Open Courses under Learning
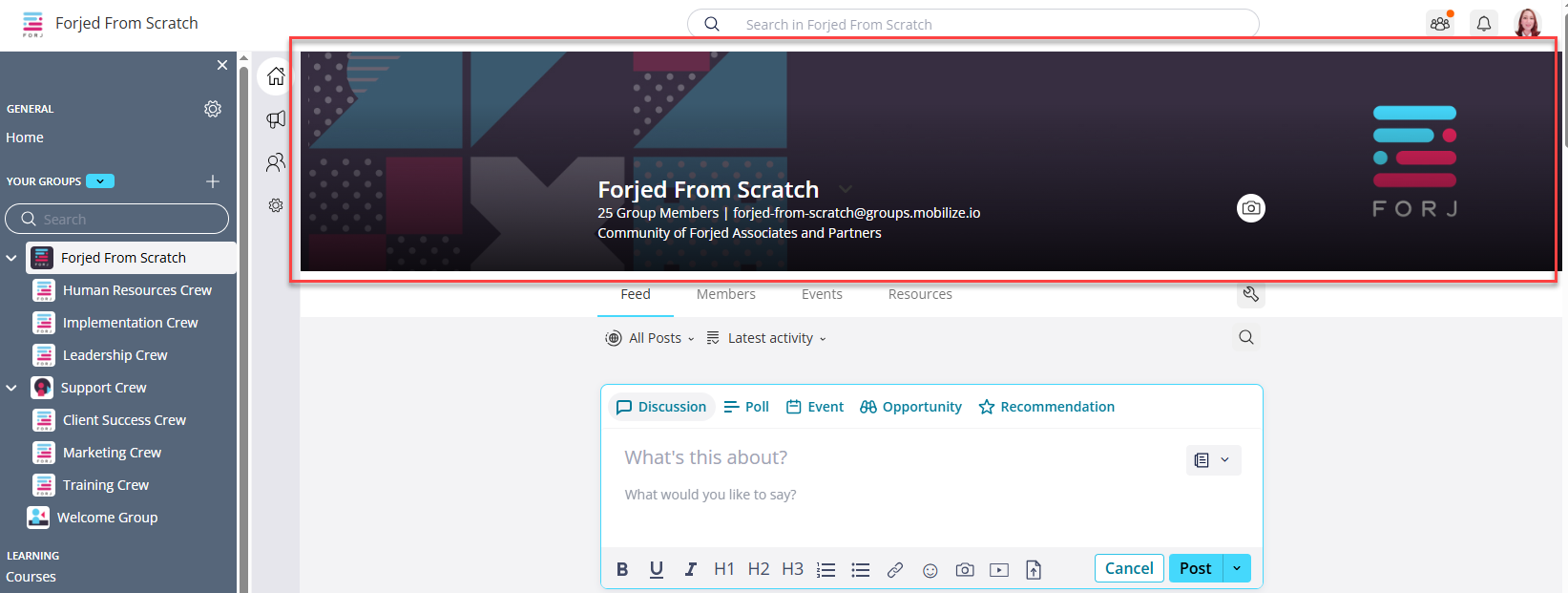This screenshot has height=593, width=1568. [31, 577]
